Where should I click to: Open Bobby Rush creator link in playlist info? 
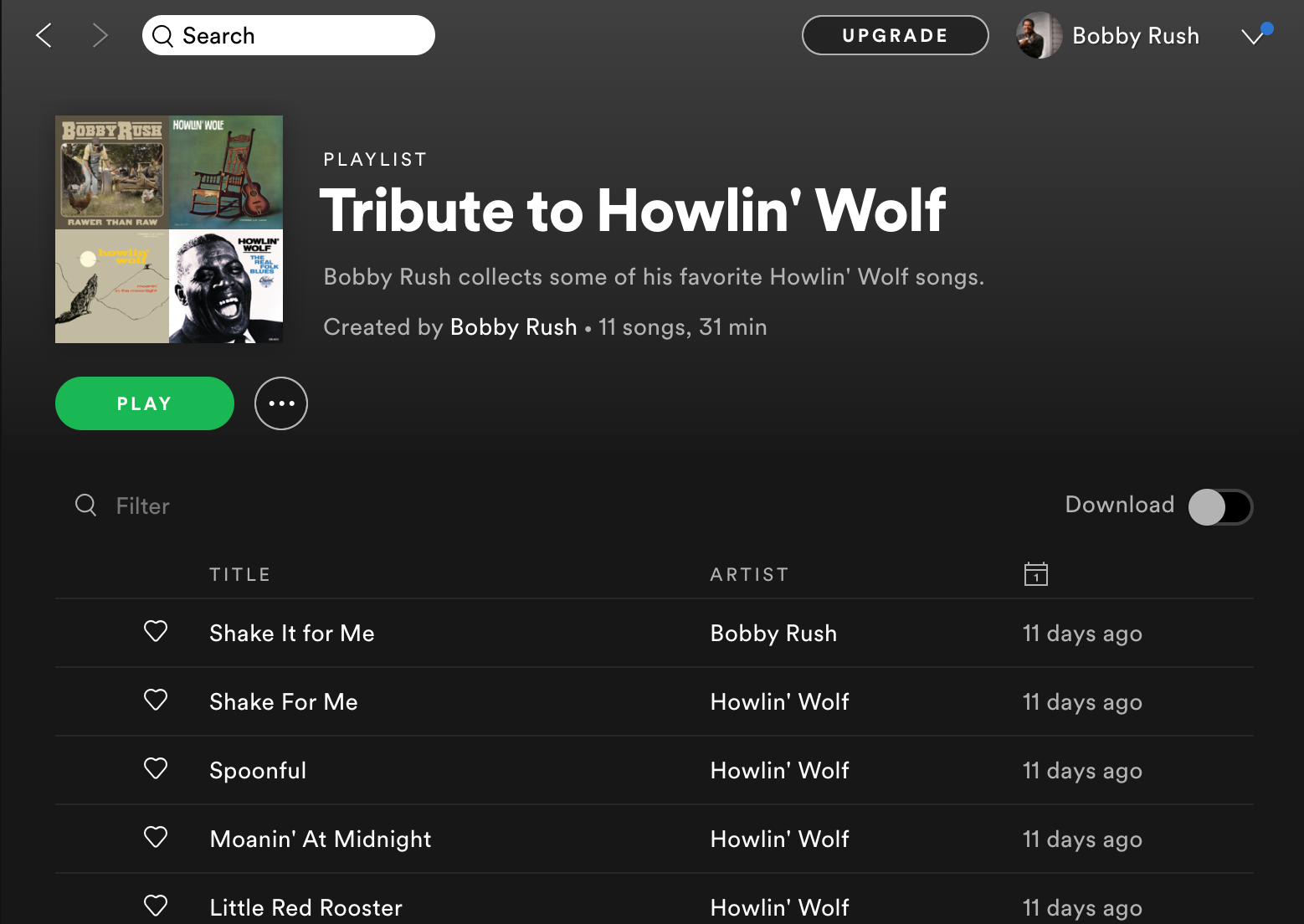pos(514,327)
